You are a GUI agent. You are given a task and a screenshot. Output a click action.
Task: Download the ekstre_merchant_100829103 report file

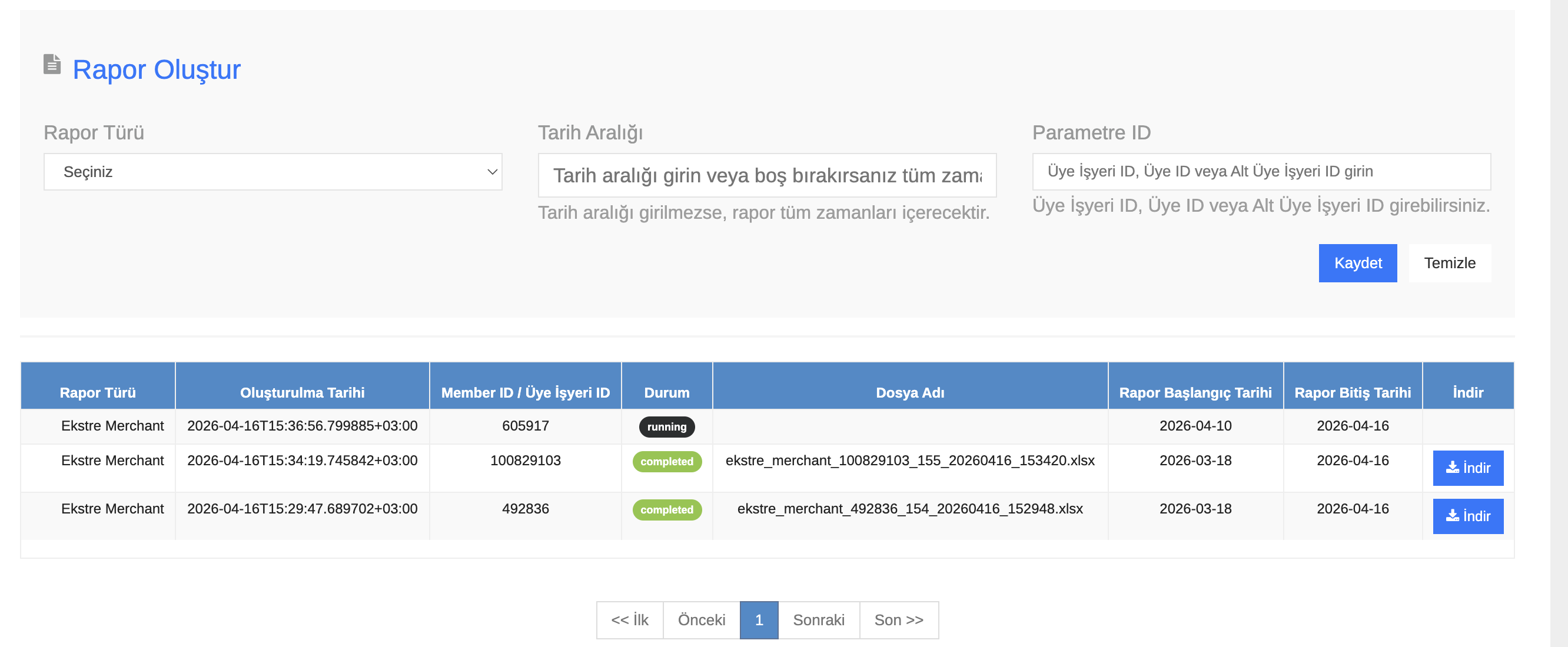pos(1467,468)
